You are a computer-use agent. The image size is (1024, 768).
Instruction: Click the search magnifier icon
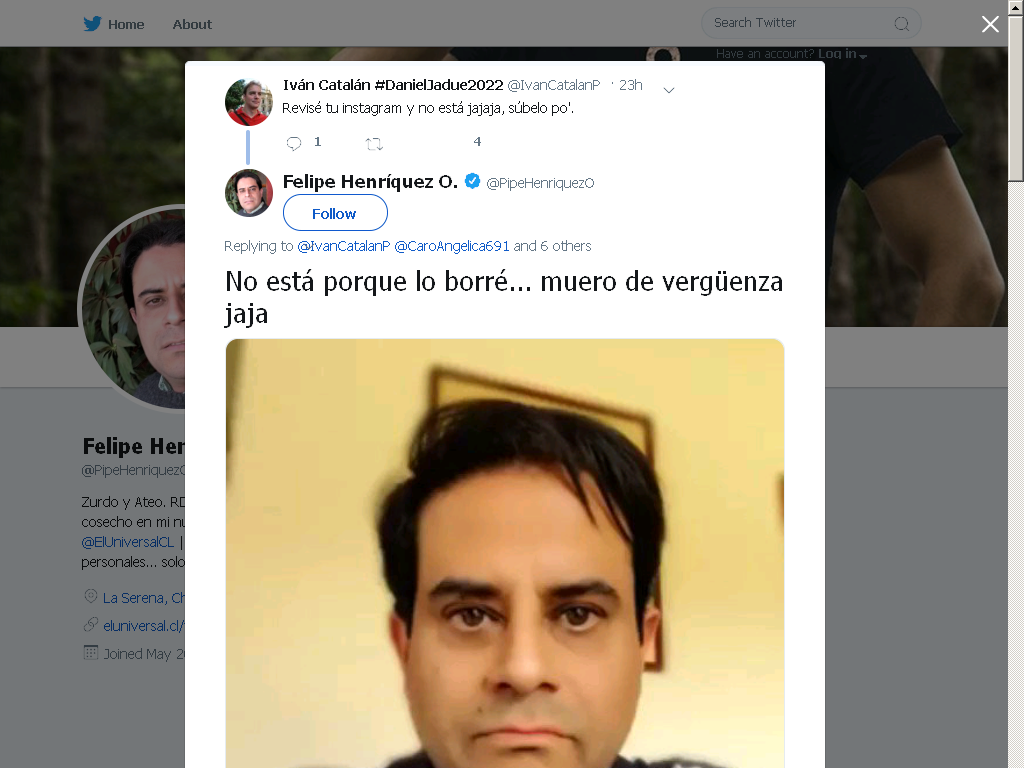click(x=901, y=24)
